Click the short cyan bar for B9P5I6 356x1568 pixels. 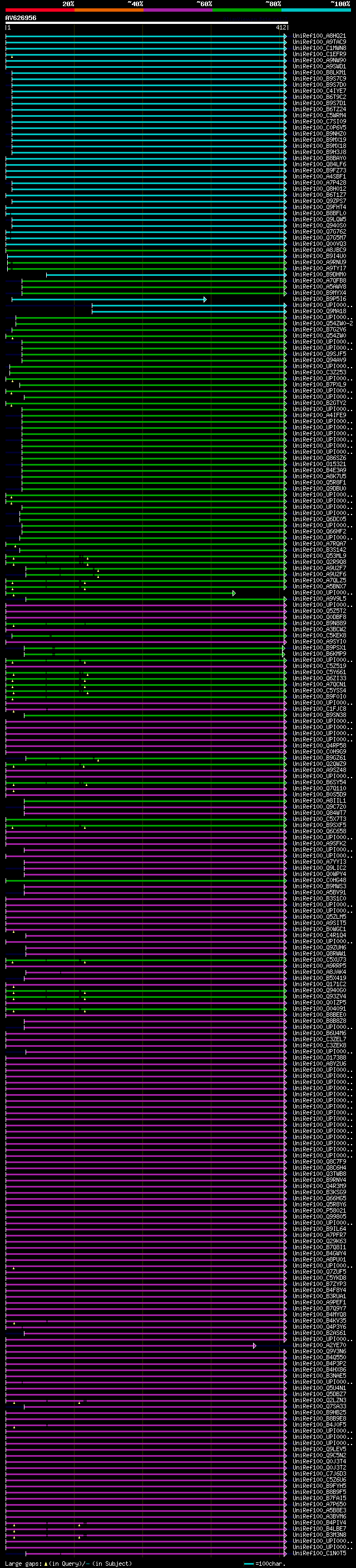pos(109,299)
